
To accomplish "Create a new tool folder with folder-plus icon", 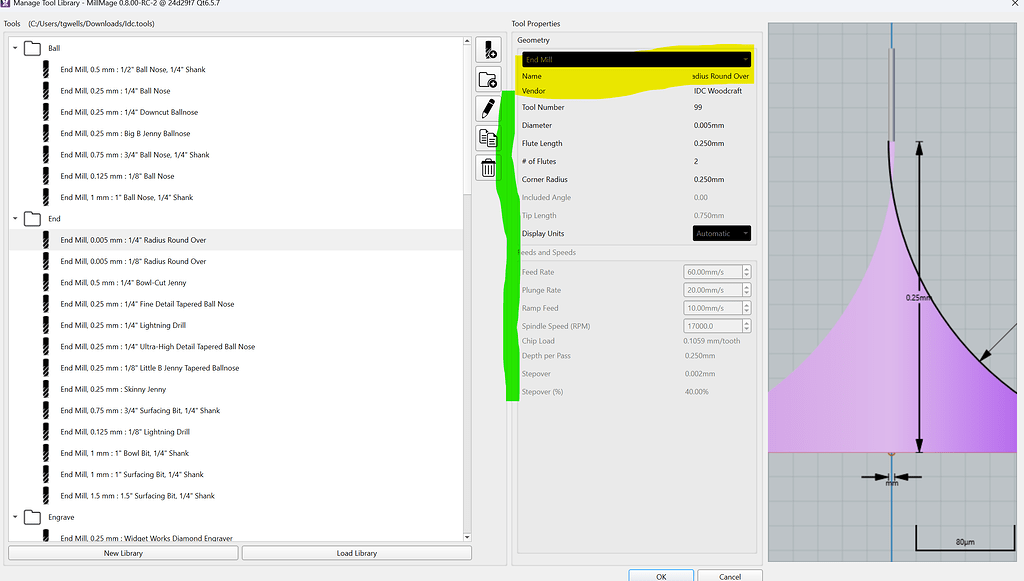I will coord(488,78).
